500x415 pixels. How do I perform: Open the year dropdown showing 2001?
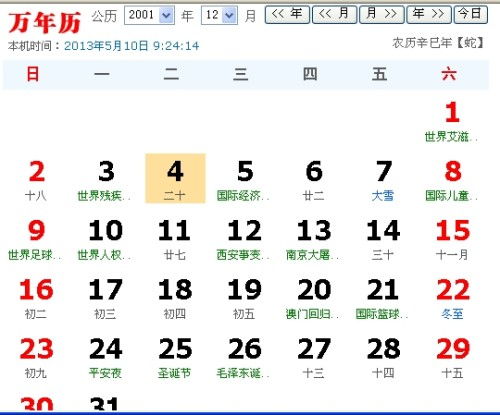click(x=149, y=15)
